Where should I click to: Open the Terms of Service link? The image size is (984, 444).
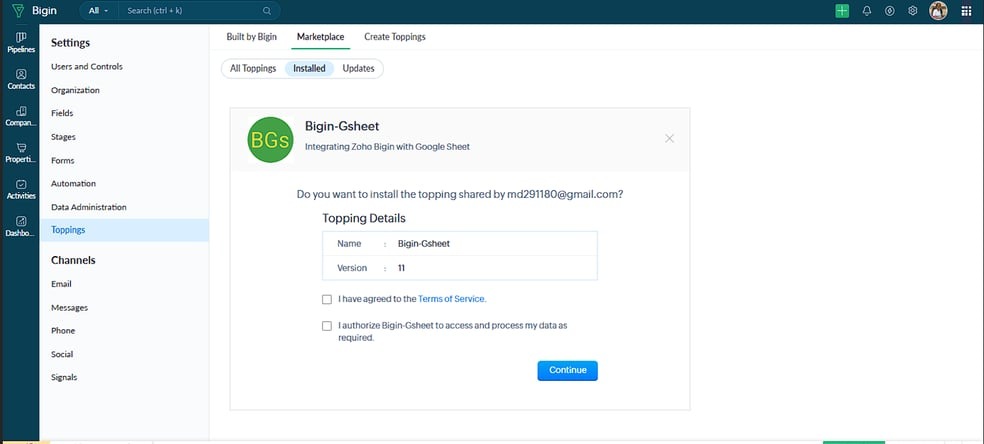tap(451, 299)
